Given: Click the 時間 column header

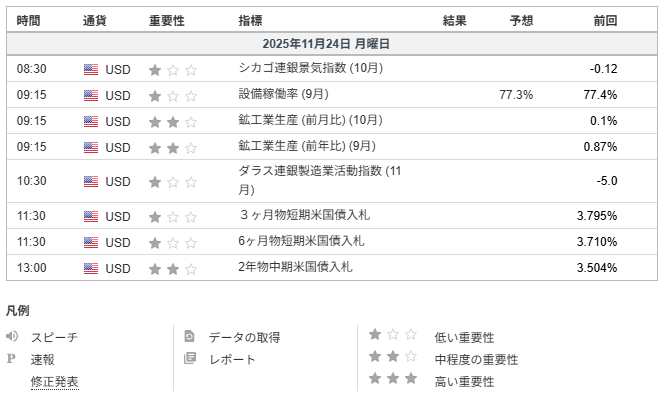Looking at the screenshot, I should [x=30, y=20].
